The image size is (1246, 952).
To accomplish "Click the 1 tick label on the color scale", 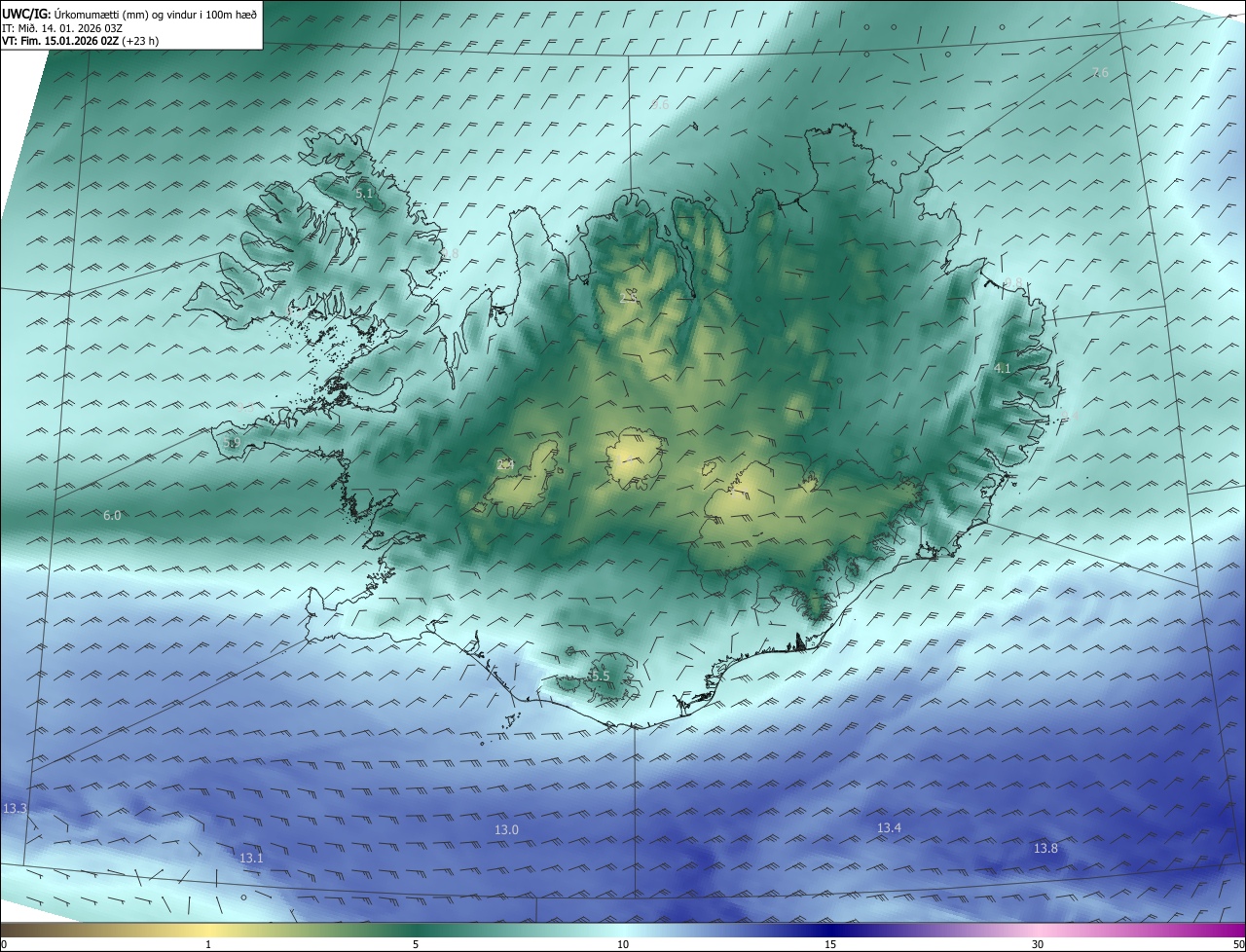I will tap(208, 944).
